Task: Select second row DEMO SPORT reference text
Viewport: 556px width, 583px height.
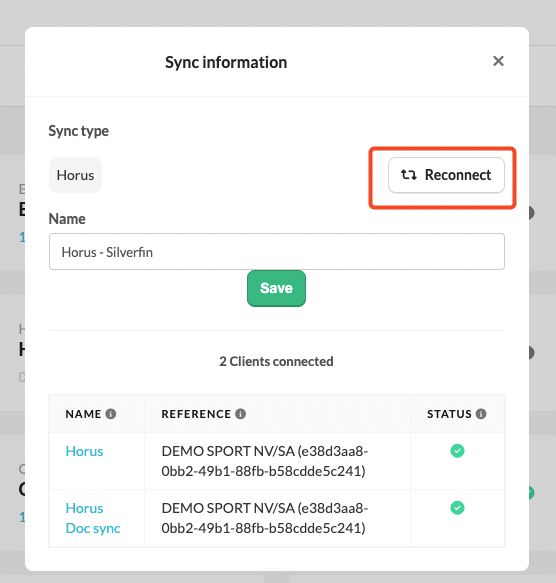Action: 265,518
